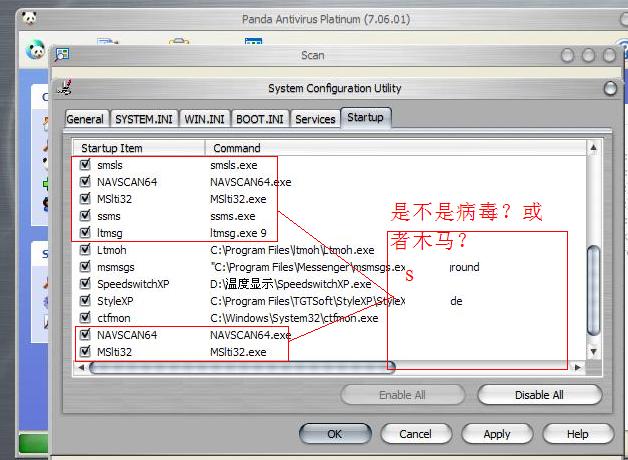This screenshot has width=628, height=460.
Task: Select the D:\温度显示\SpeedswitchXP.exe command
Action: coord(291,284)
